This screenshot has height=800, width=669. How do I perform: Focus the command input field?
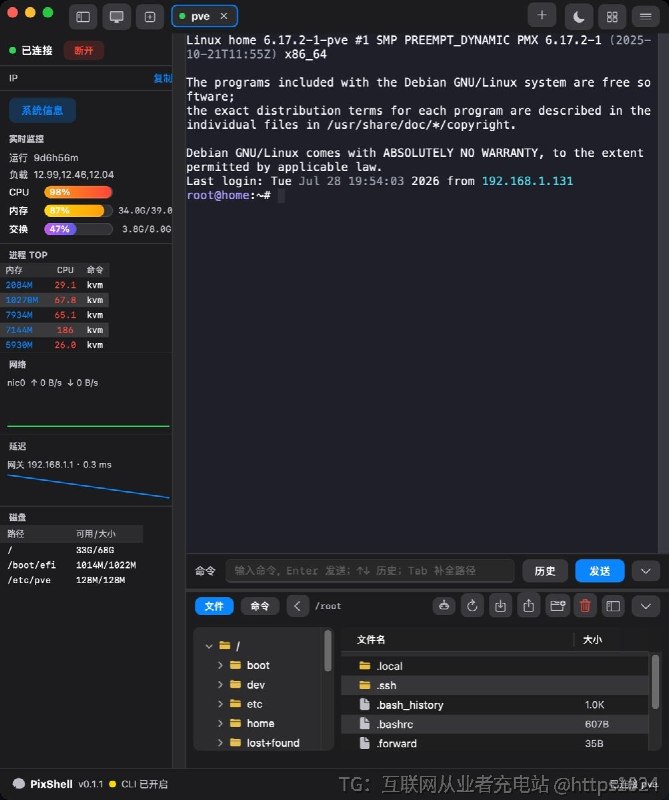370,571
